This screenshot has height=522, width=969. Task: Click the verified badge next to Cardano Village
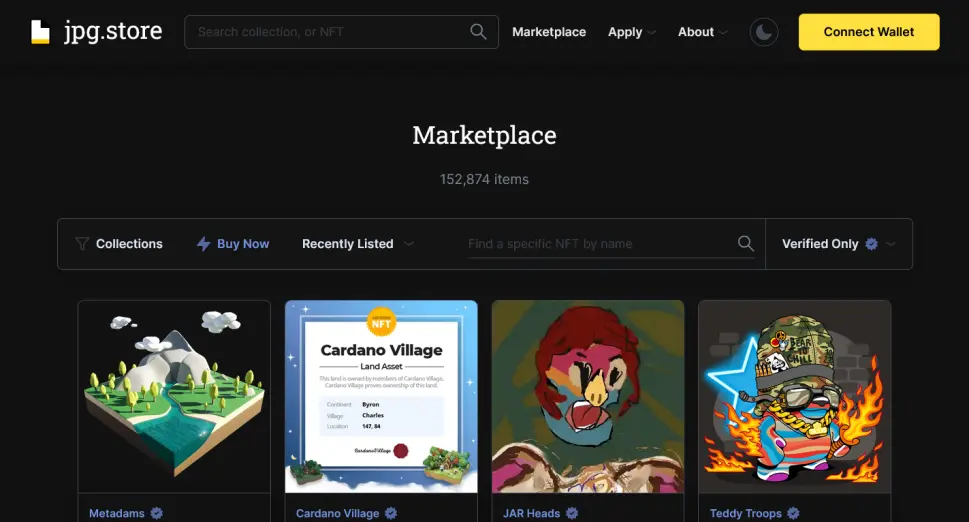click(x=391, y=513)
